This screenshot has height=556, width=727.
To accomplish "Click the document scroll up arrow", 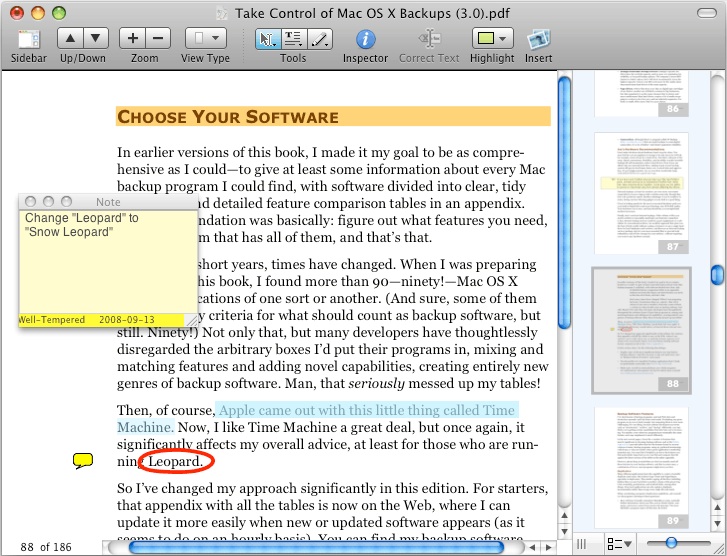I will click(564, 515).
